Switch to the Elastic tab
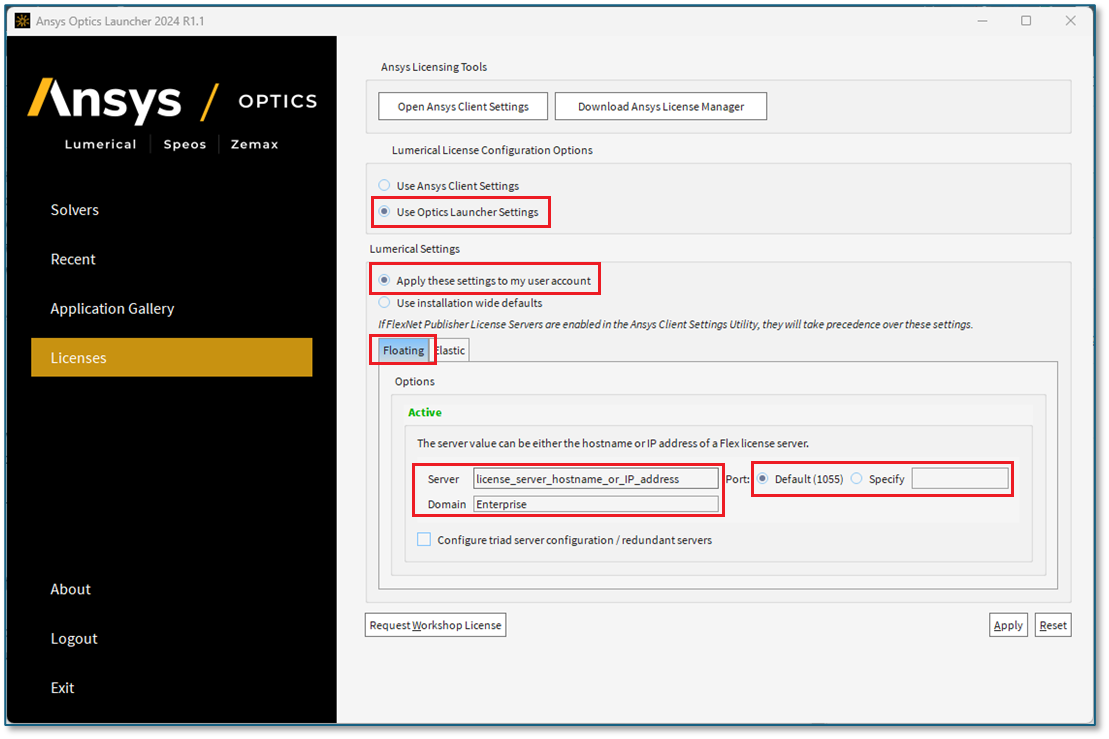 tap(451, 350)
